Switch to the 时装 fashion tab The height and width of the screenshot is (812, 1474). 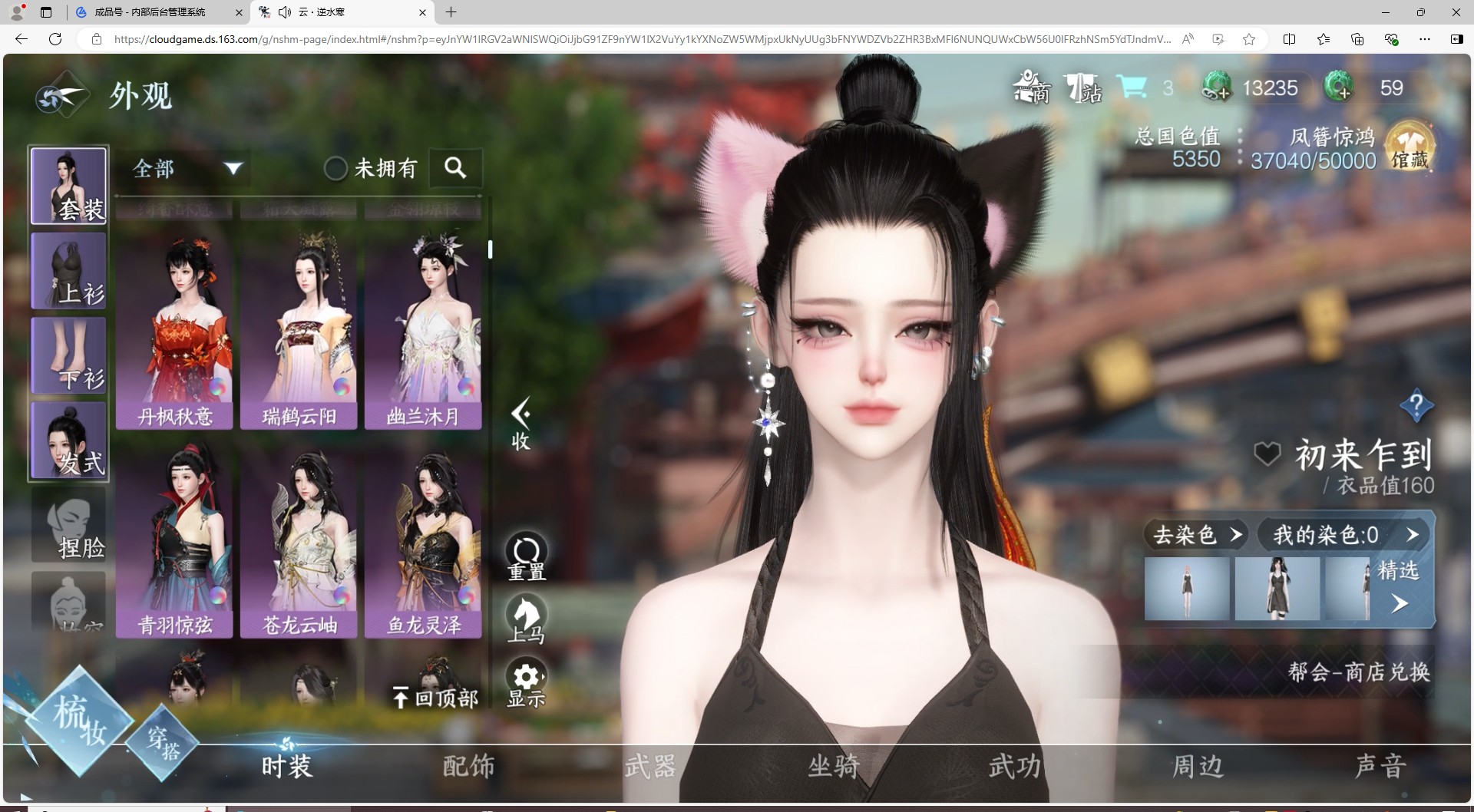click(286, 765)
